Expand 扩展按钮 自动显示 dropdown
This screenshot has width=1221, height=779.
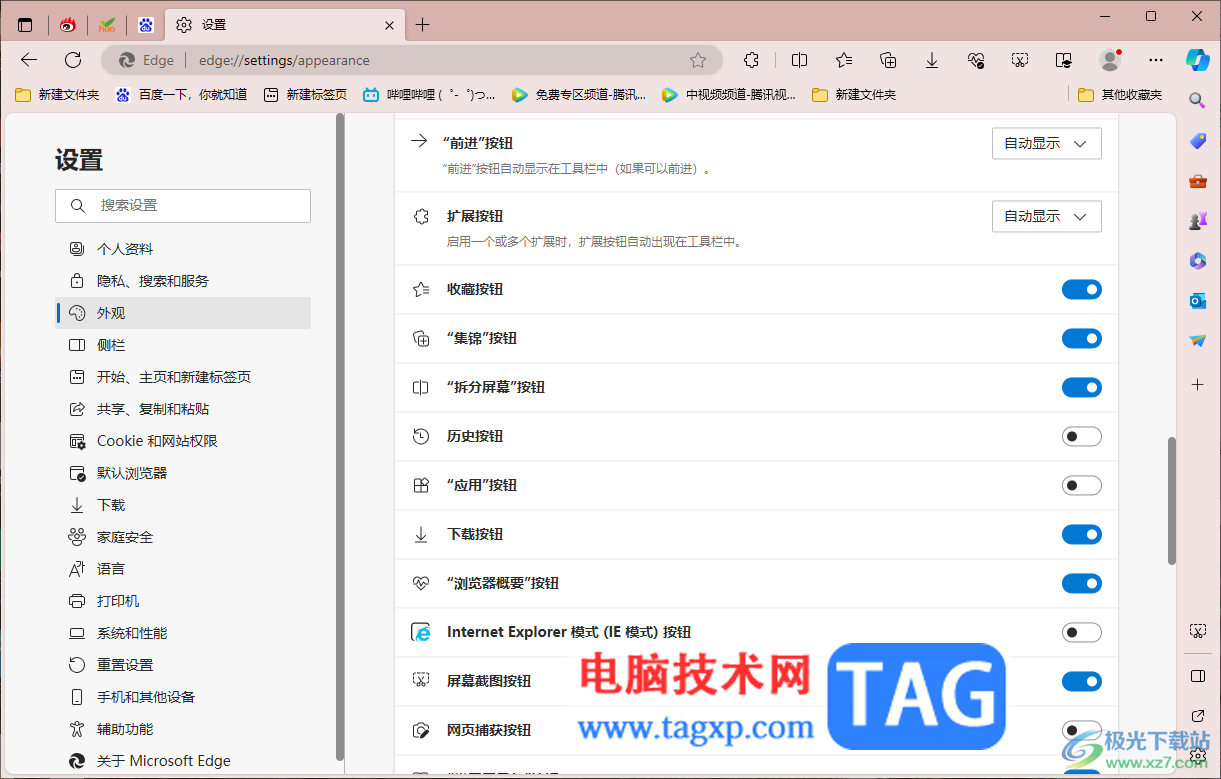(x=1047, y=216)
